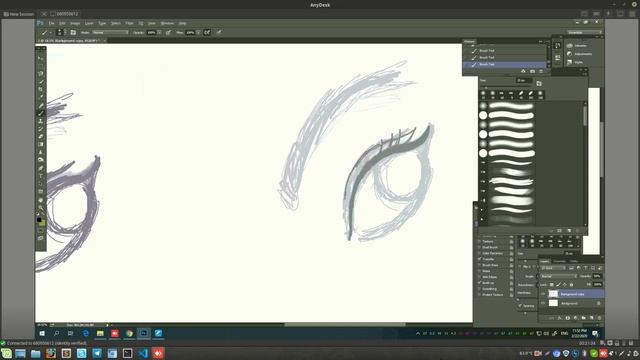
Task: Toggle pressure for opacity in options bar
Action: coord(168,32)
